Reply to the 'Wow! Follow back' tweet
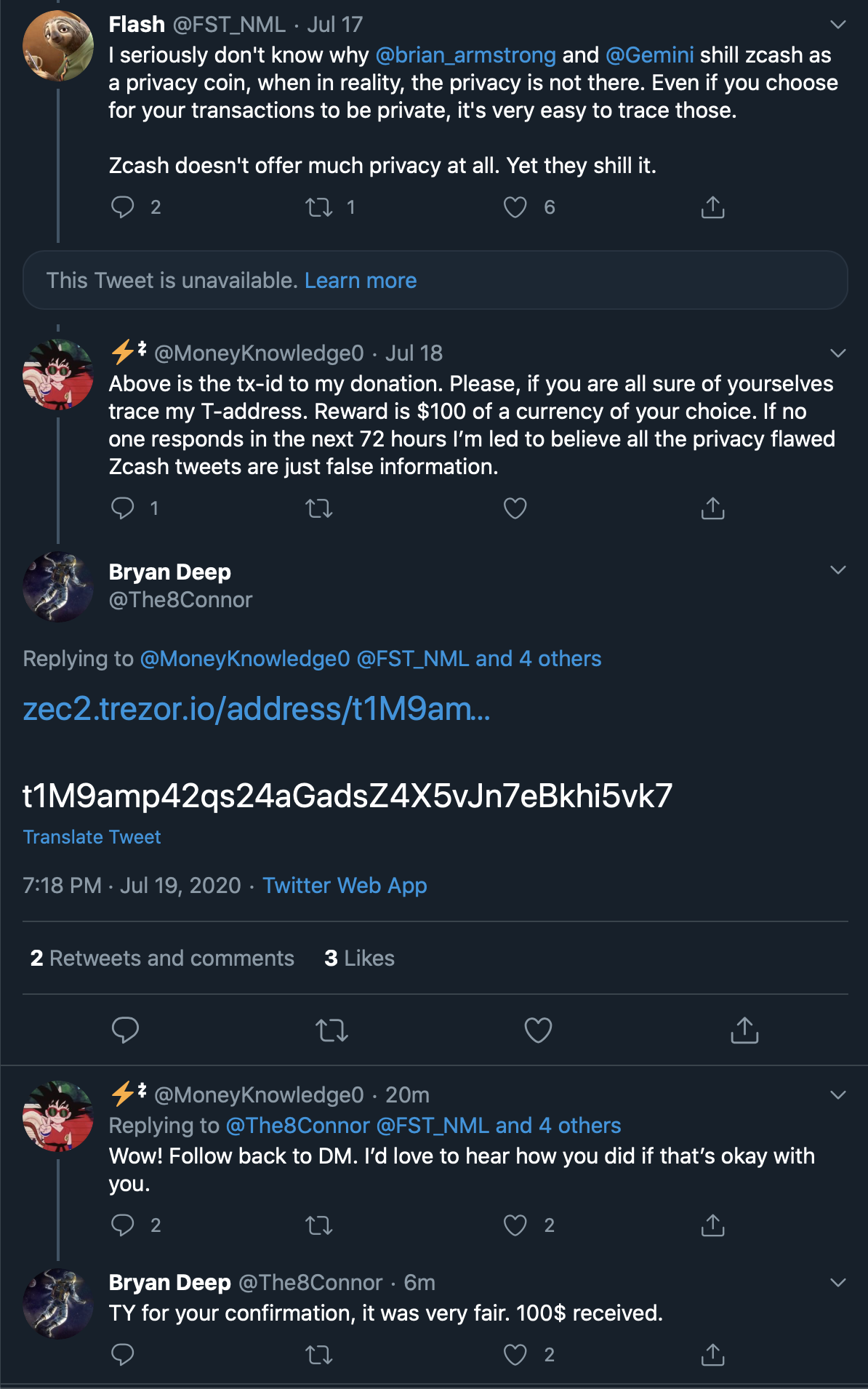This screenshot has width=868, height=1389. click(x=123, y=1225)
